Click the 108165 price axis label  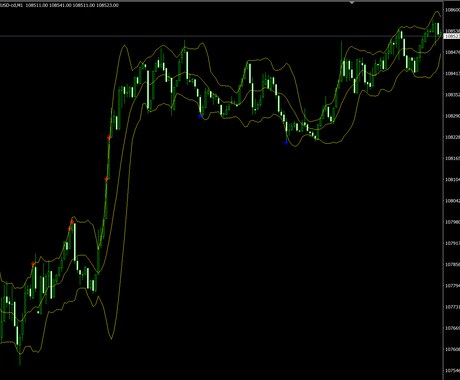453,158
